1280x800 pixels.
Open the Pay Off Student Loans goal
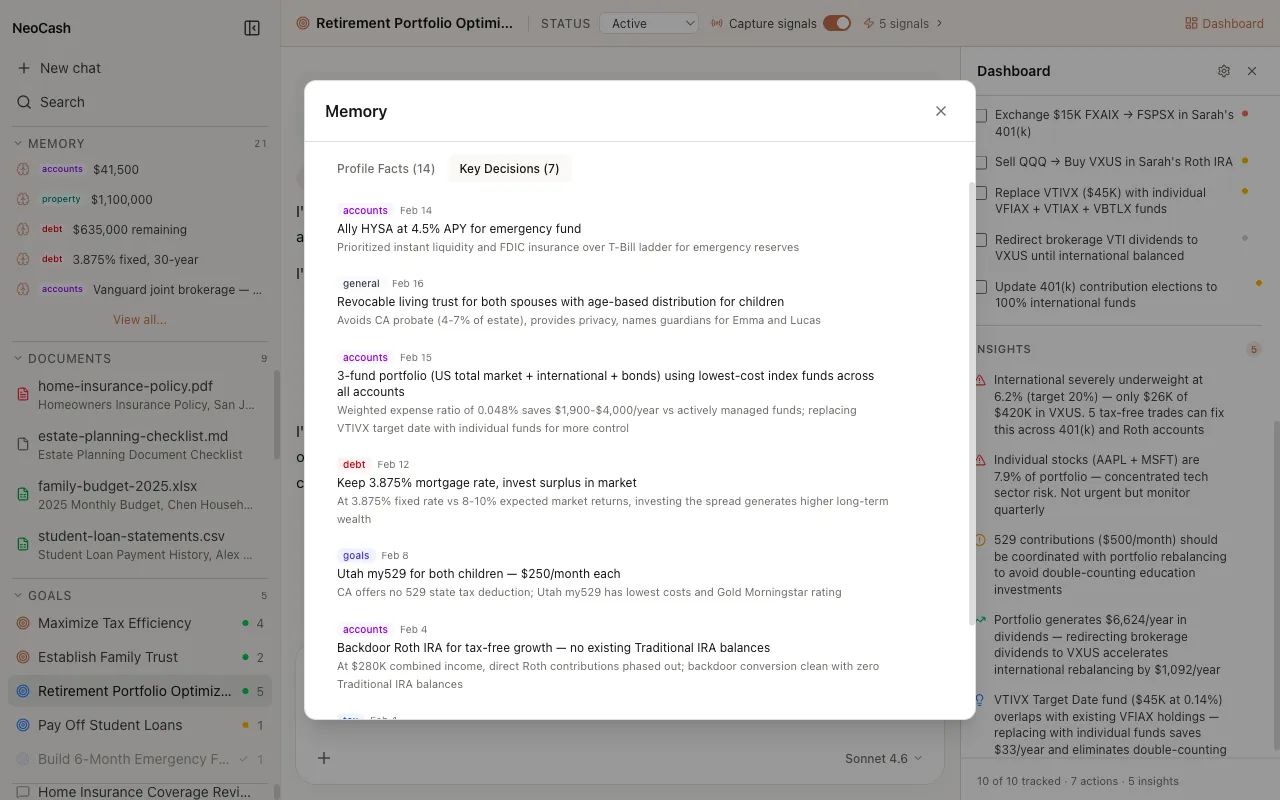point(110,725)
